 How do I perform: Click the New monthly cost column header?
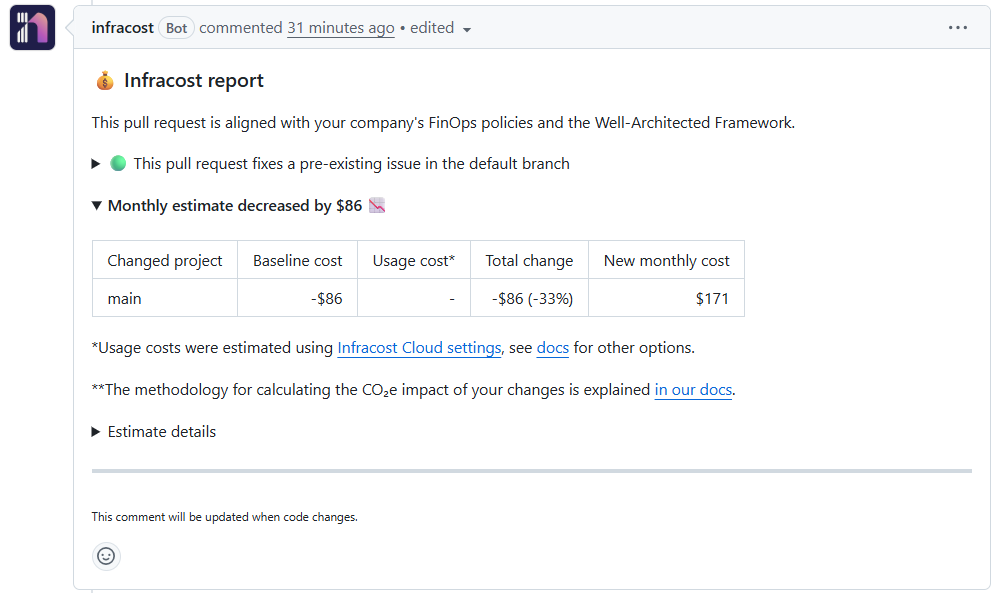666,260
